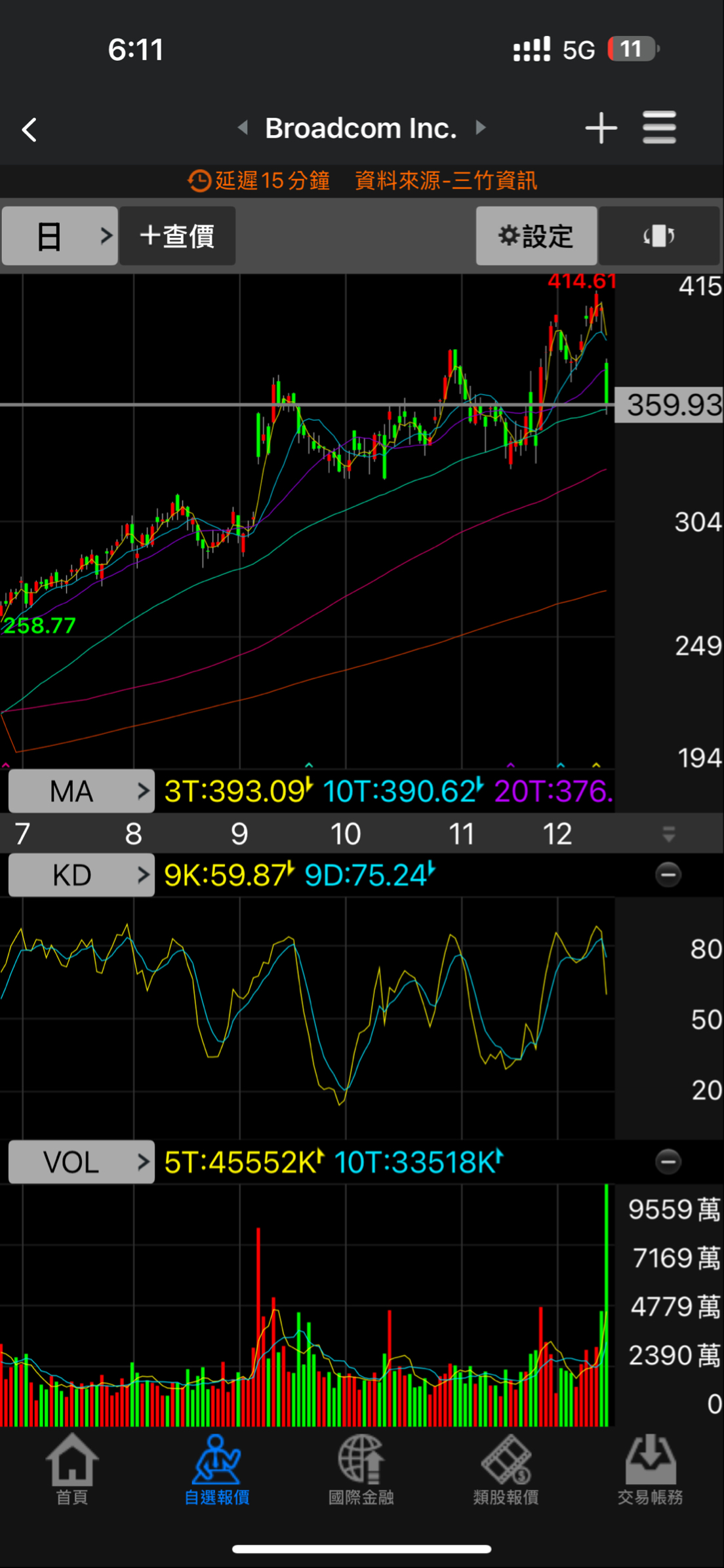Rotate chart to landscape view
The image size is (724, 1568).
[659, 236]
